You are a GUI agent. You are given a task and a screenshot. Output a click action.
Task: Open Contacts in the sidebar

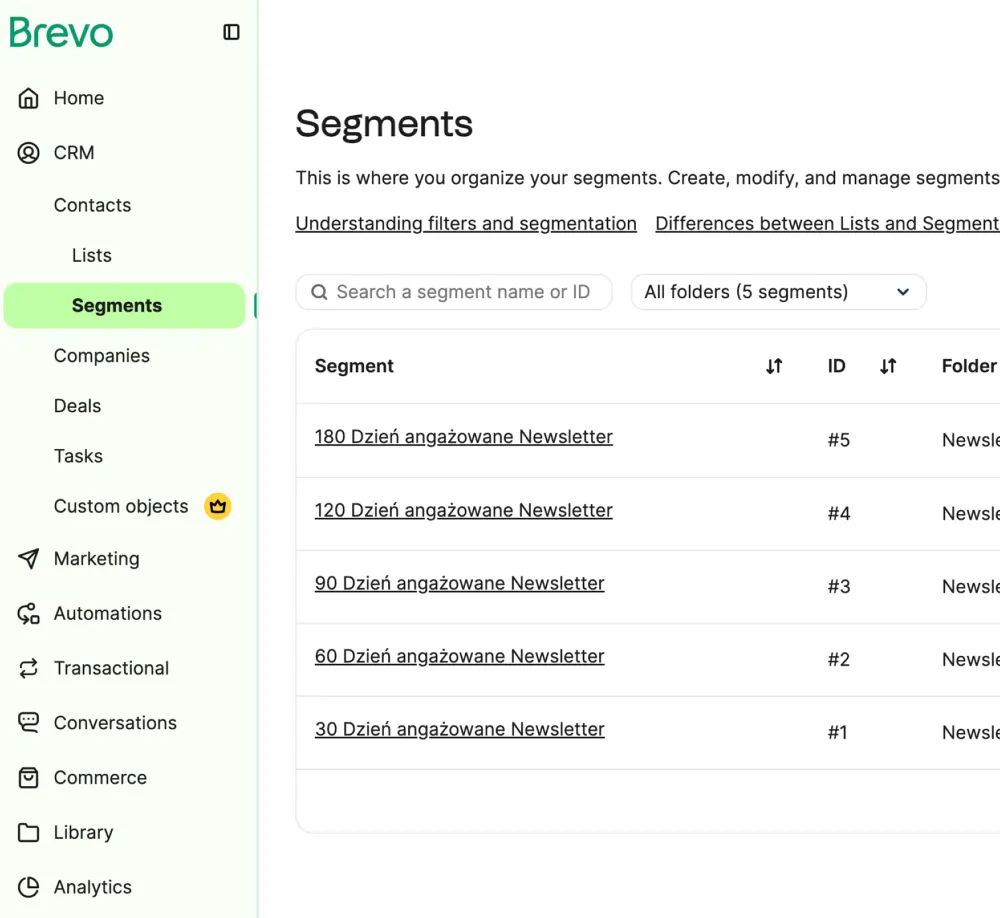(x=92, y=205)
